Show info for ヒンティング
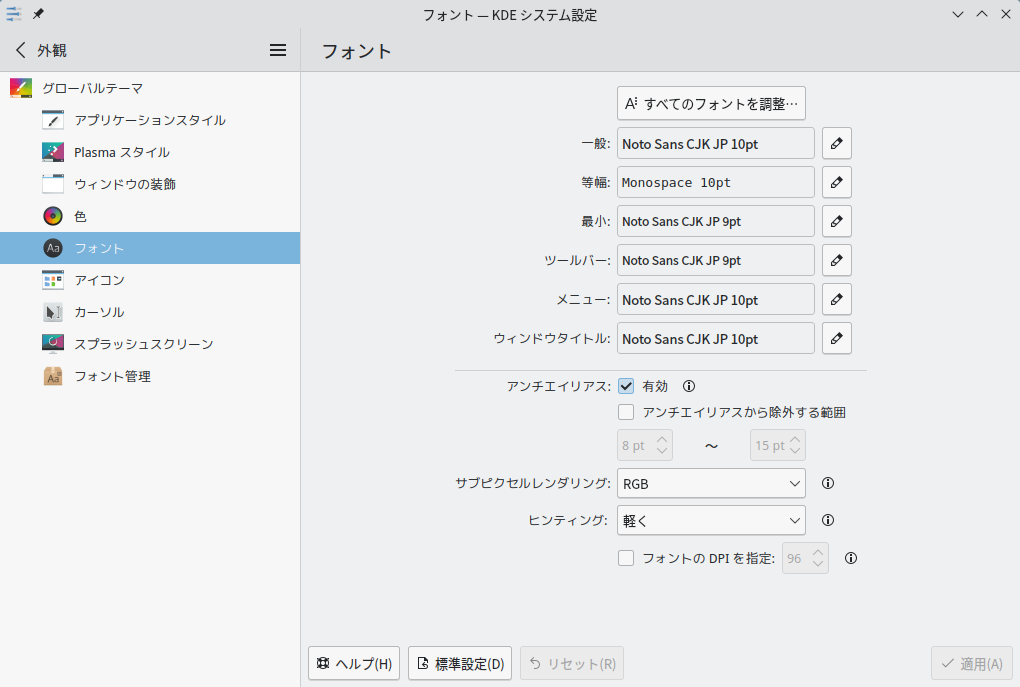The image size is (1020, 687). click(x=827, y=520)
